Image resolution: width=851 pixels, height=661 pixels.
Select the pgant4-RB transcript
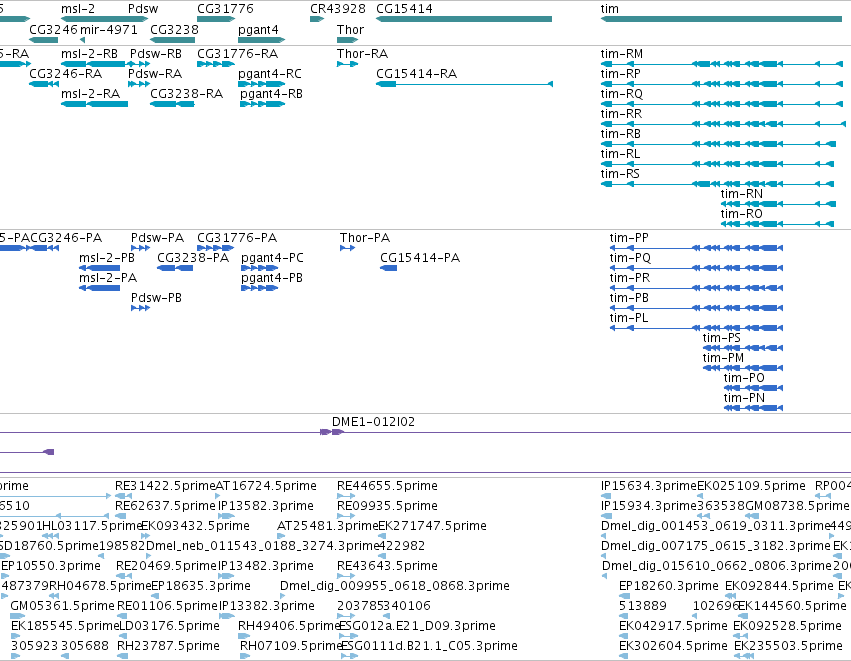coord(263,104)
